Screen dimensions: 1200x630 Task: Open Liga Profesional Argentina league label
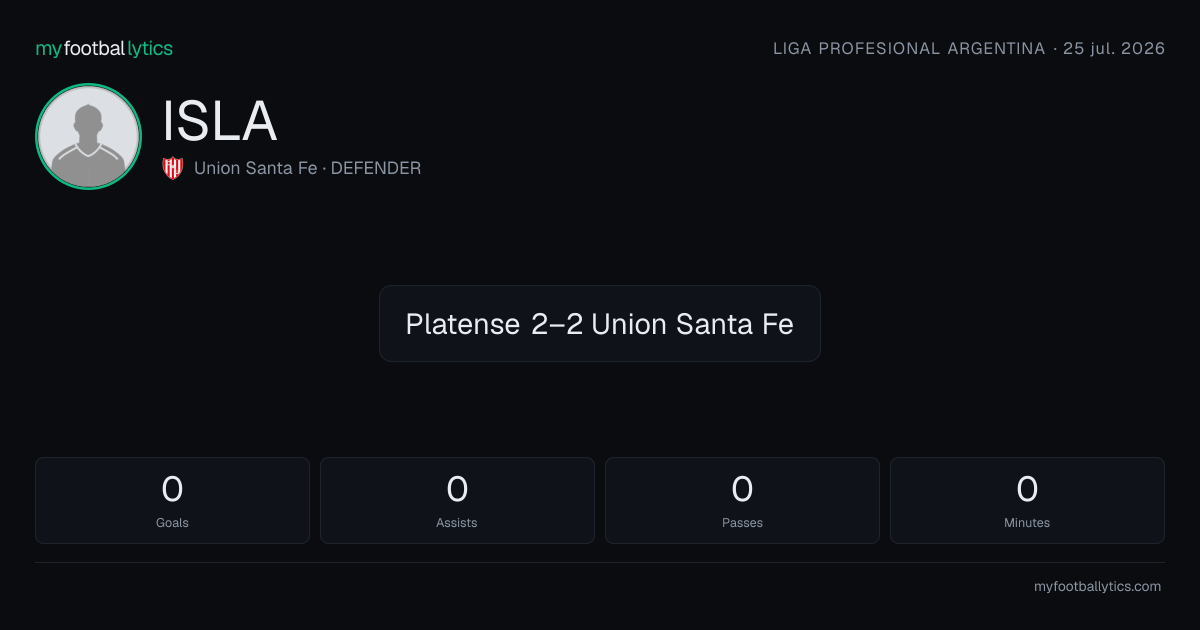[909, 48]
